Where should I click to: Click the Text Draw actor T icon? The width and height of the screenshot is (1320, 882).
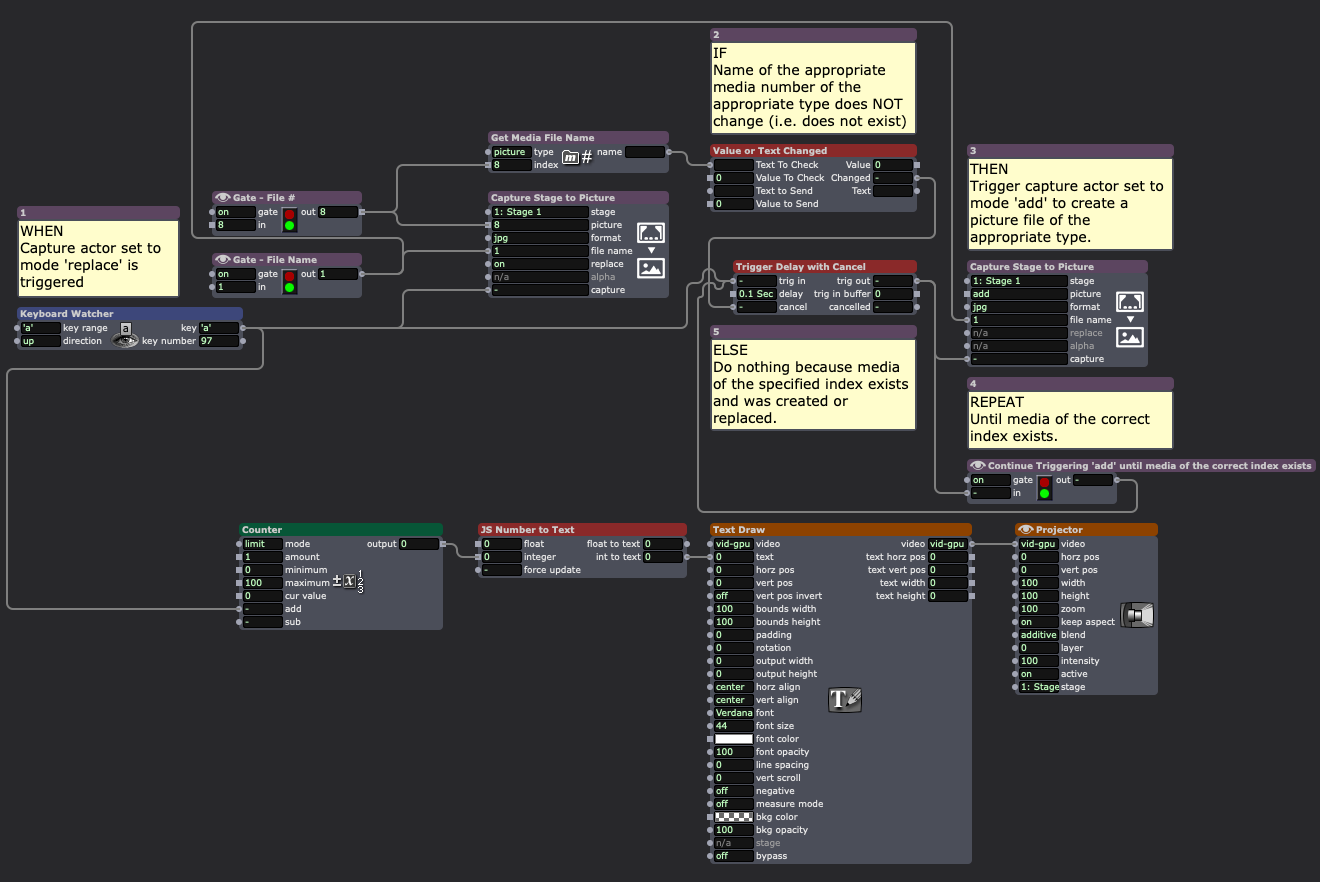[845, 700]
